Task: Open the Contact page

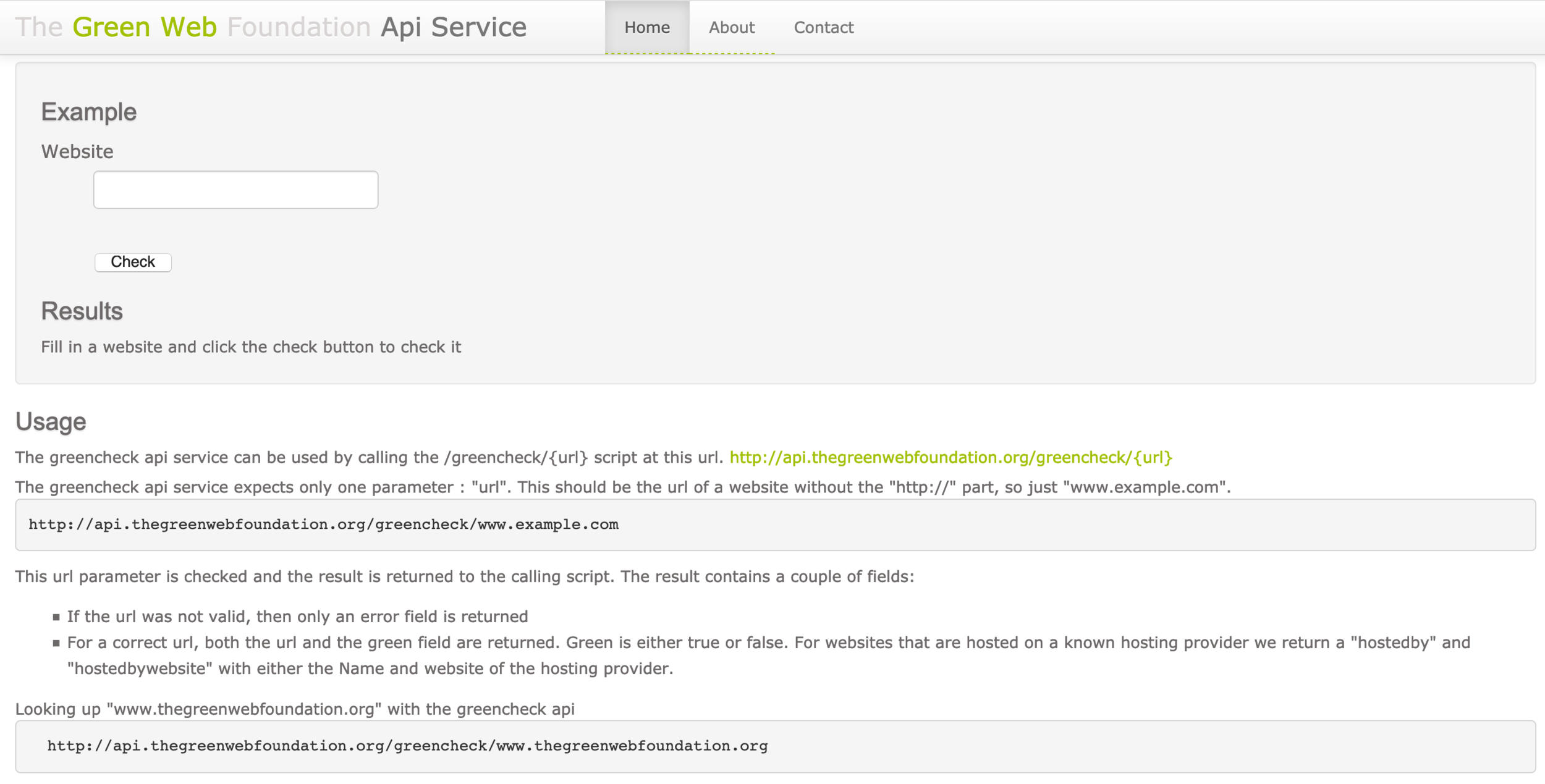Action: (x=823, y=28)
